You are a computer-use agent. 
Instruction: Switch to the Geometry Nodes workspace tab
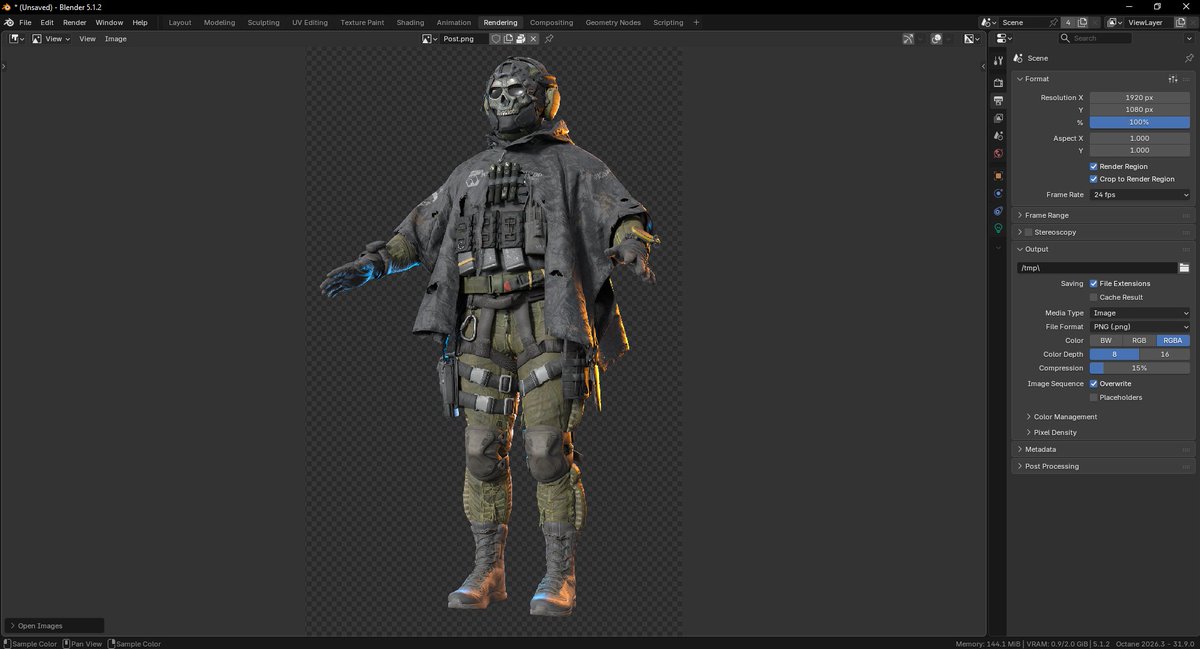click(613, 22)
